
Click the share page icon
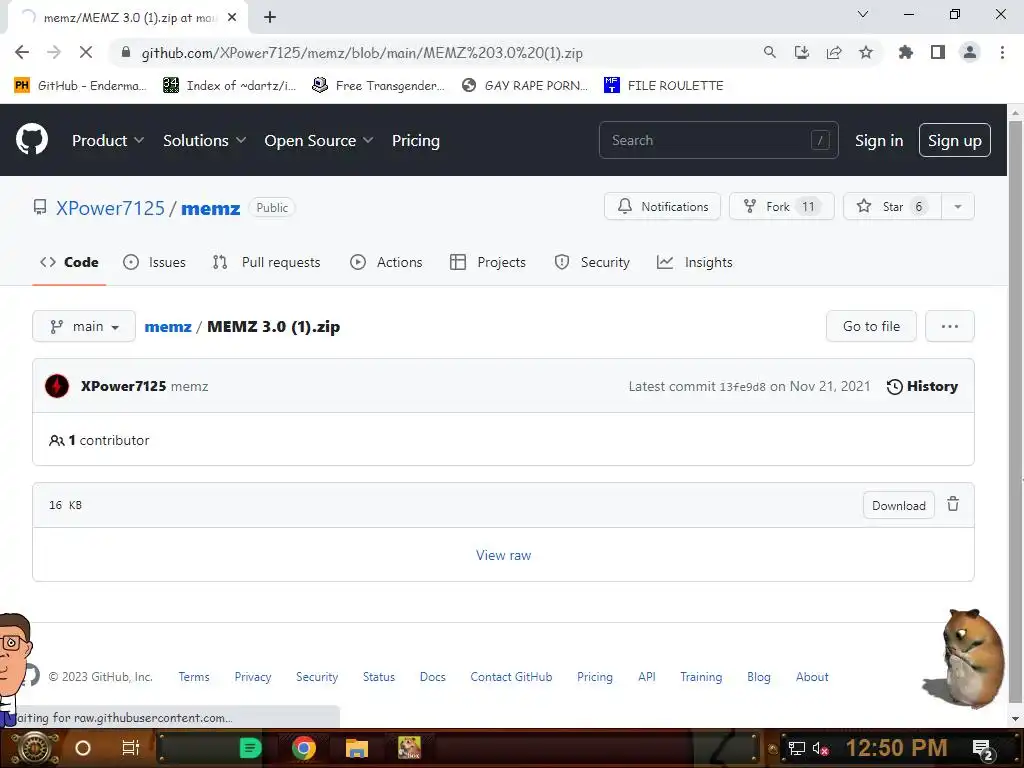point(834,52)
